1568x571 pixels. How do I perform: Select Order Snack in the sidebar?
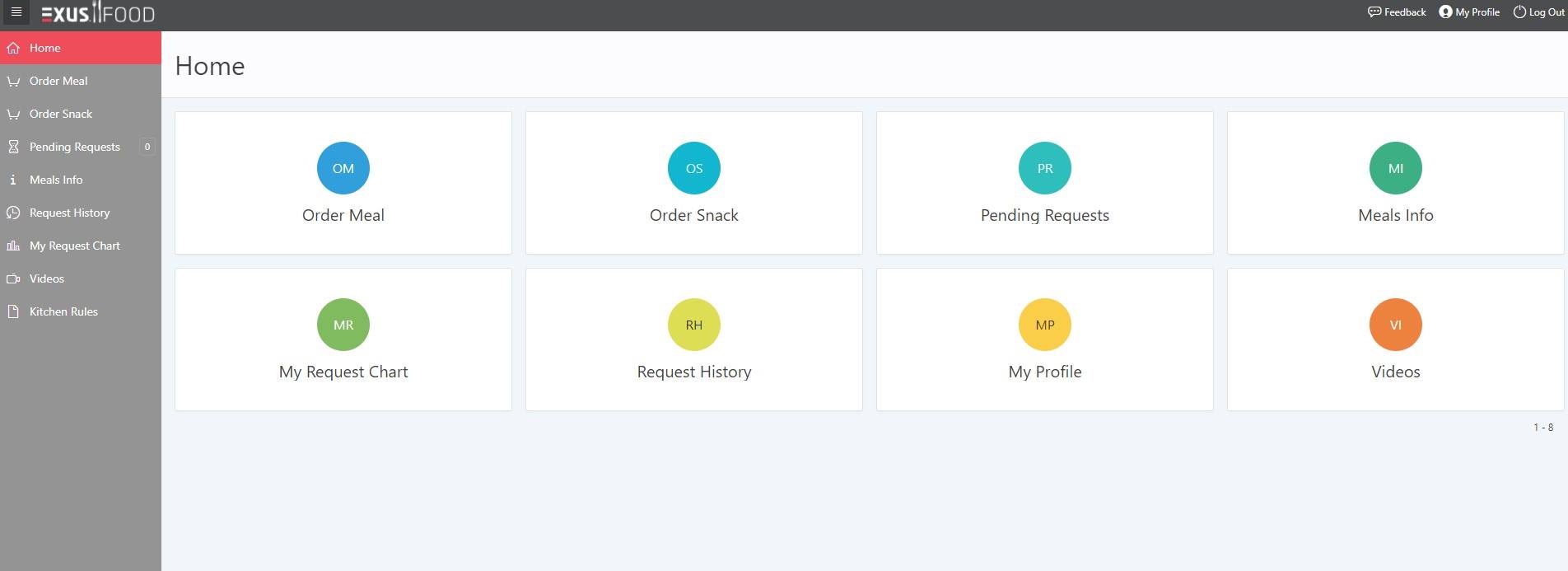pyautogui.click(x=61, y=114)
